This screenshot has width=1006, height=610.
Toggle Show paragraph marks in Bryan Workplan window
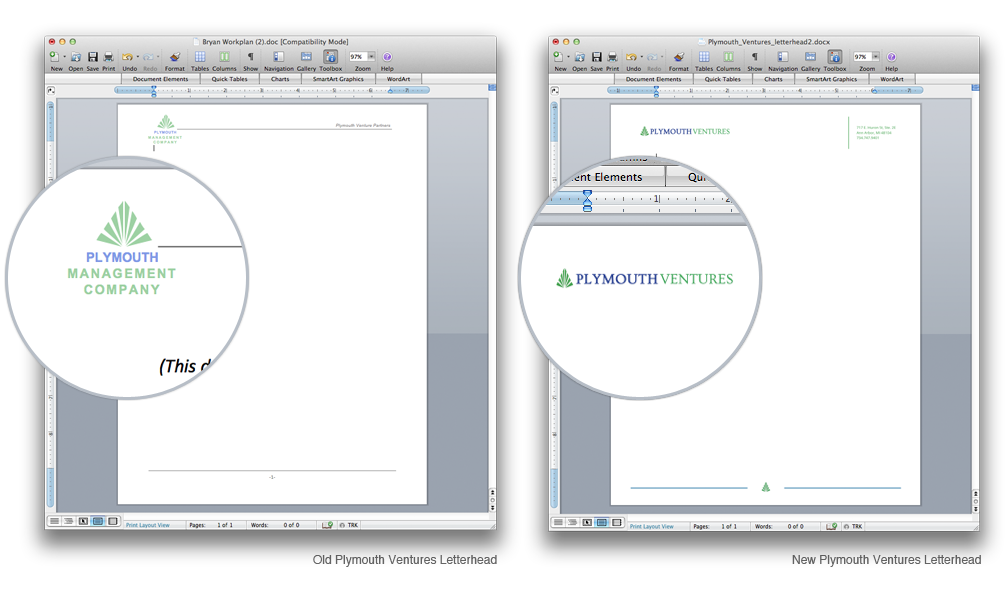(250, 57)
